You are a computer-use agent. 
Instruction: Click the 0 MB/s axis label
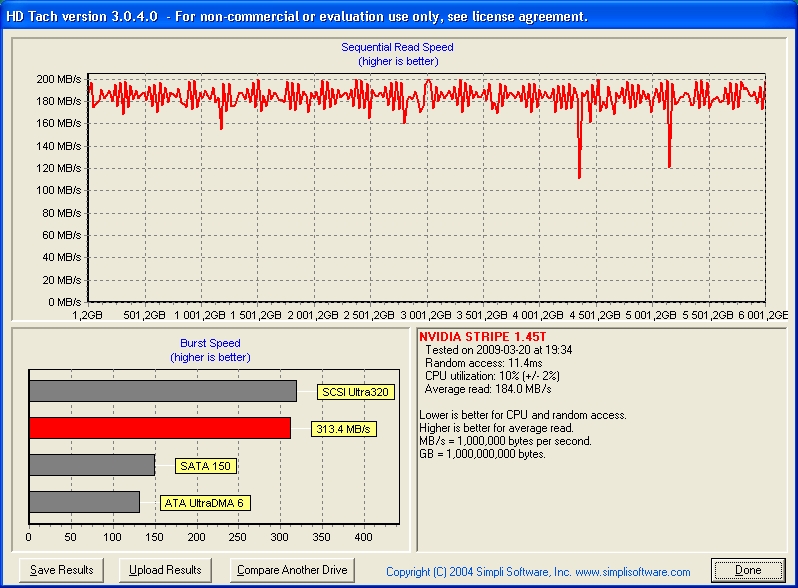(65, 302)
